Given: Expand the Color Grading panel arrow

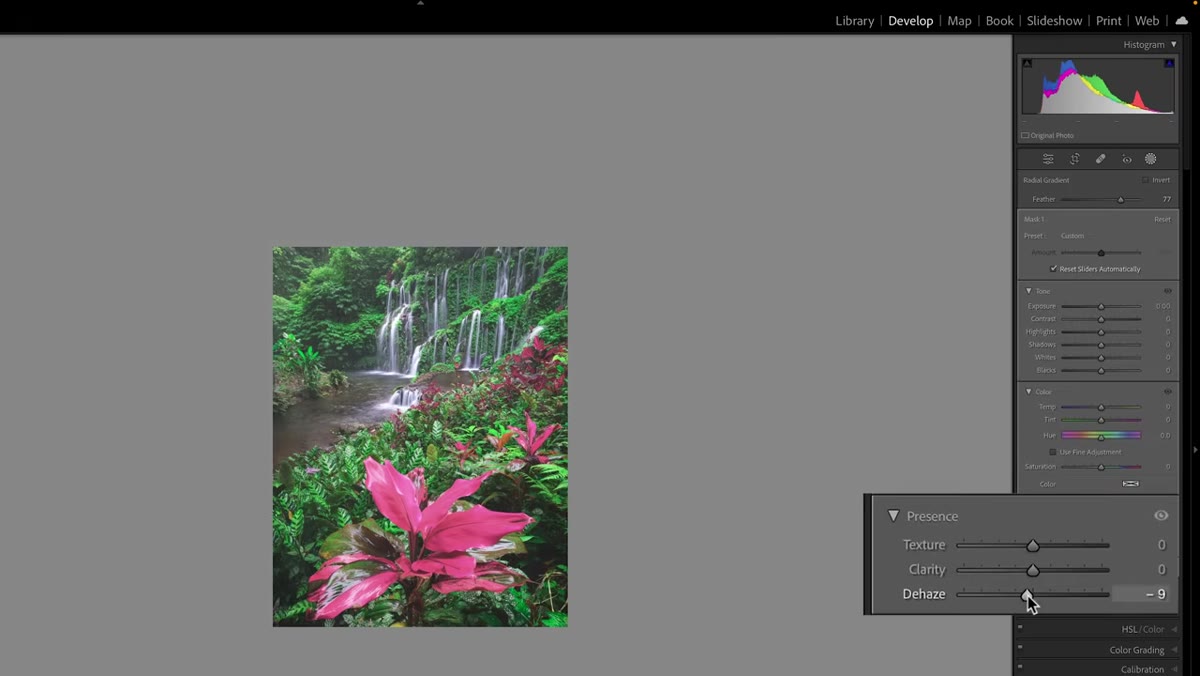Looking at the screenshot, I should pos(1174,650).
